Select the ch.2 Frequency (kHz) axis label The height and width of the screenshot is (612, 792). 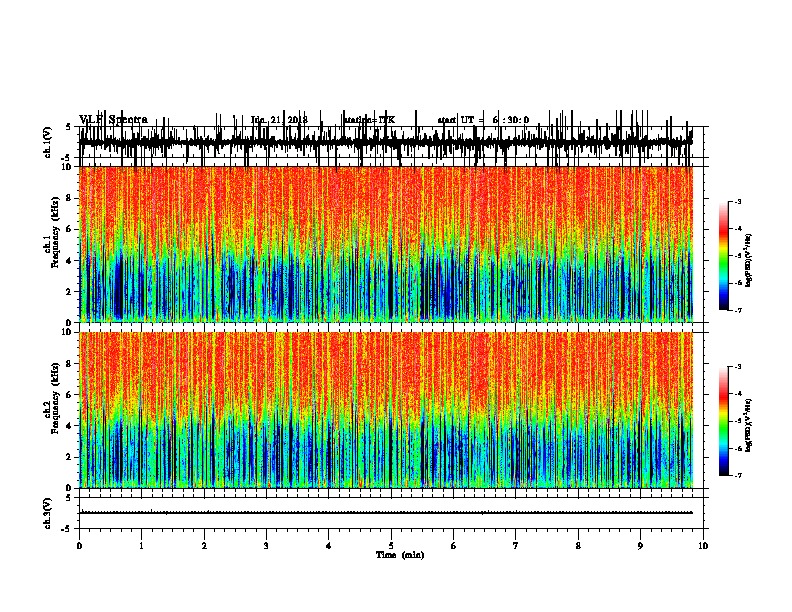55,398
